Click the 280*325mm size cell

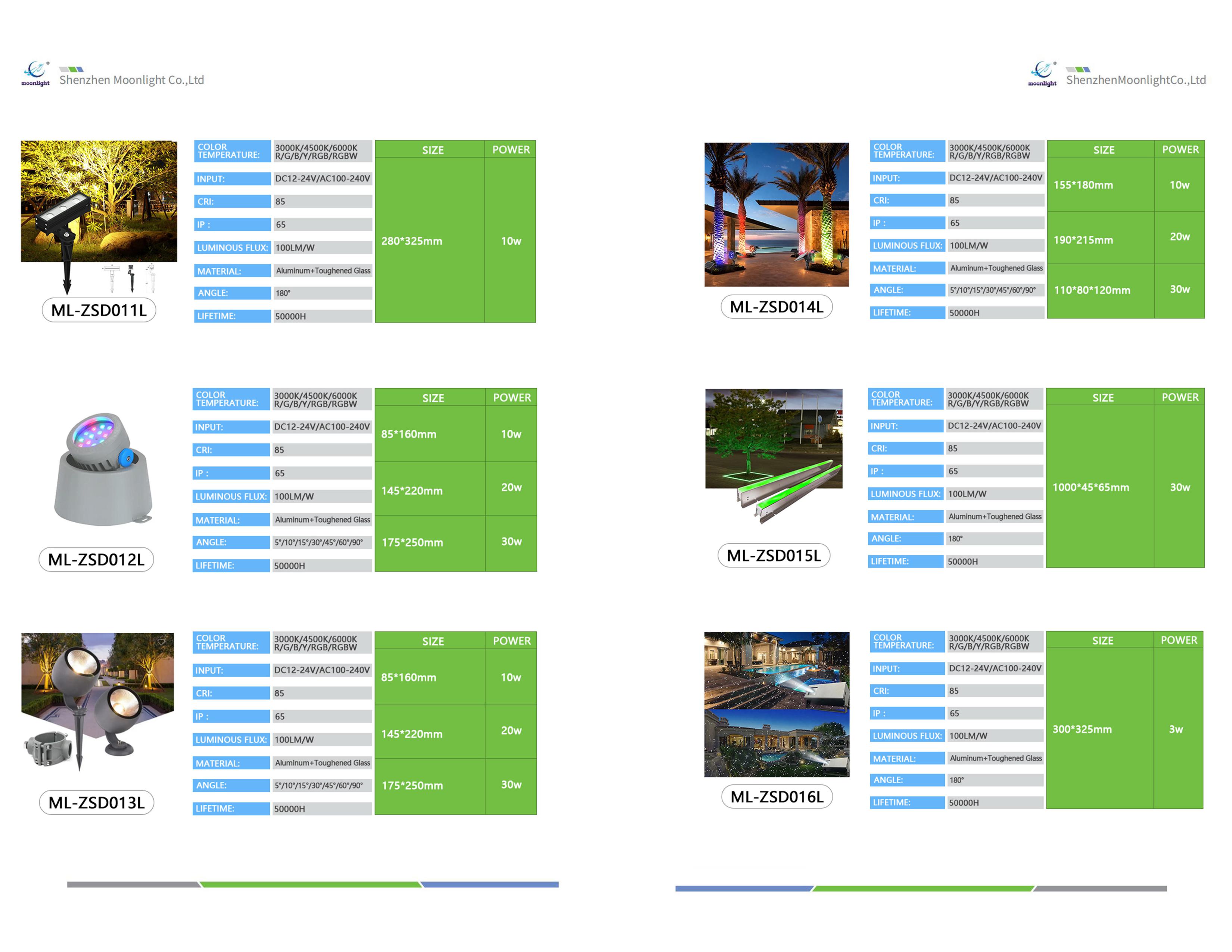(412, 241)
